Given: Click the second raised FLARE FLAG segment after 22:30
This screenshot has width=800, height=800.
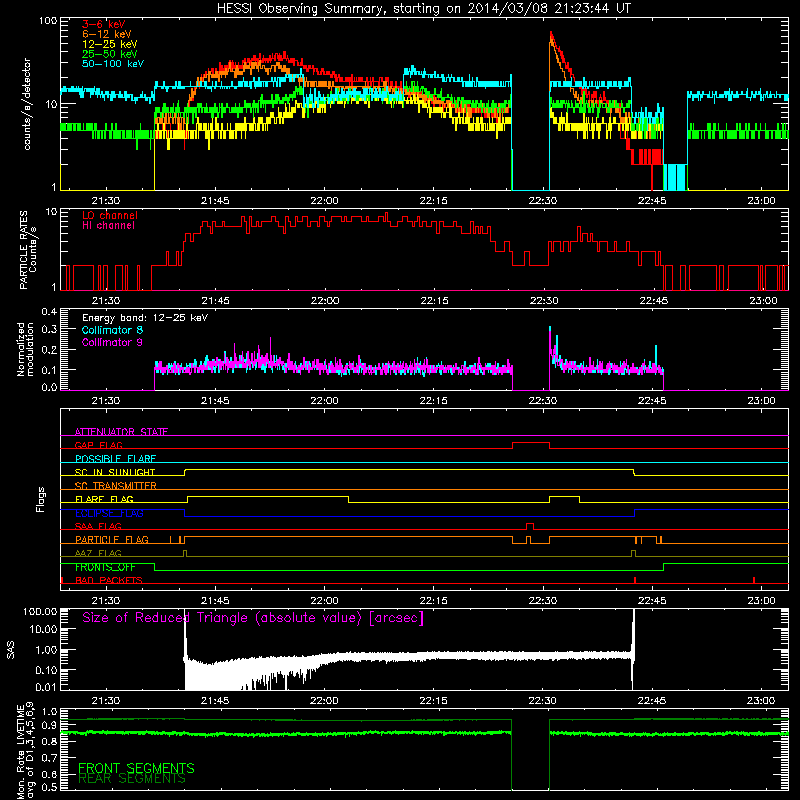Looking at the screenshot, I should (x=564, y=497).
